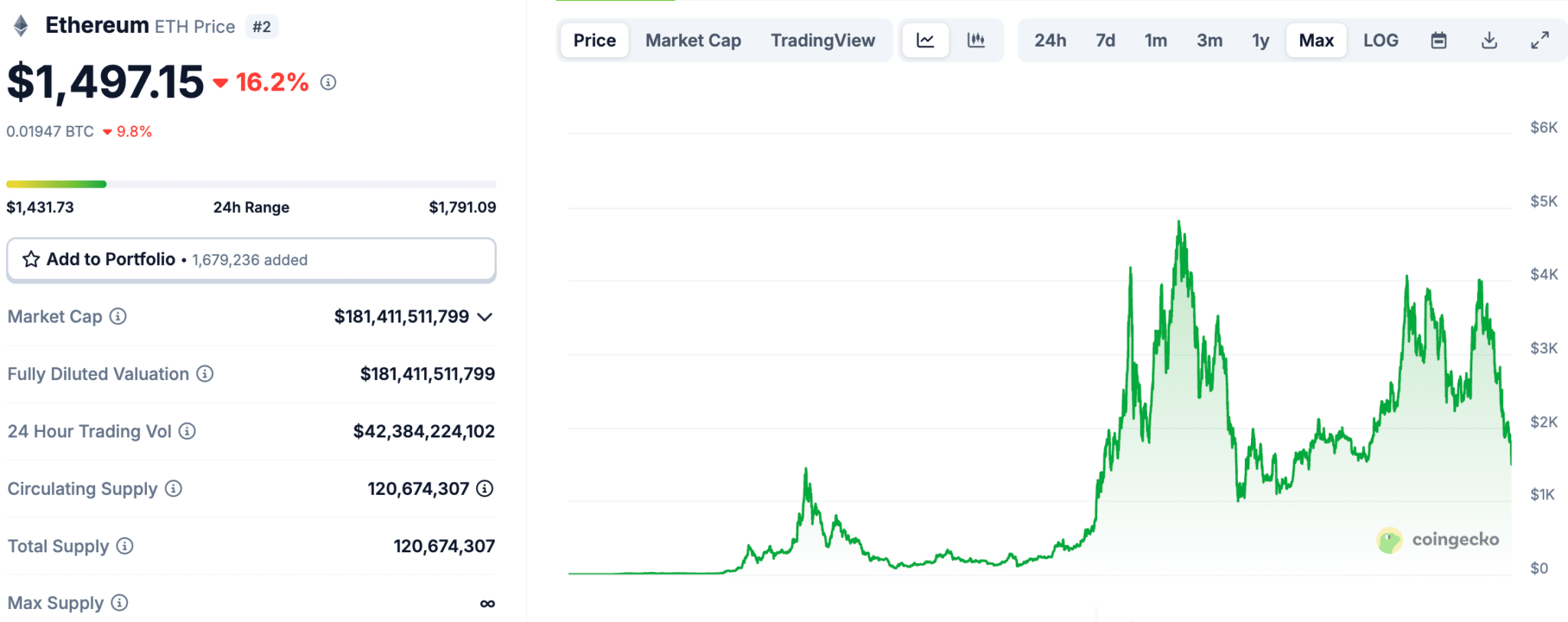
Task: Select the Market Cap chart tab
Action: point(694,41)
